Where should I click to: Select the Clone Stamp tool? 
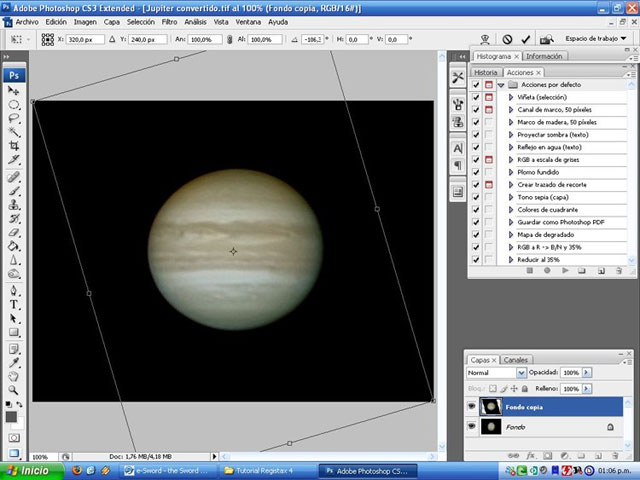13,205
